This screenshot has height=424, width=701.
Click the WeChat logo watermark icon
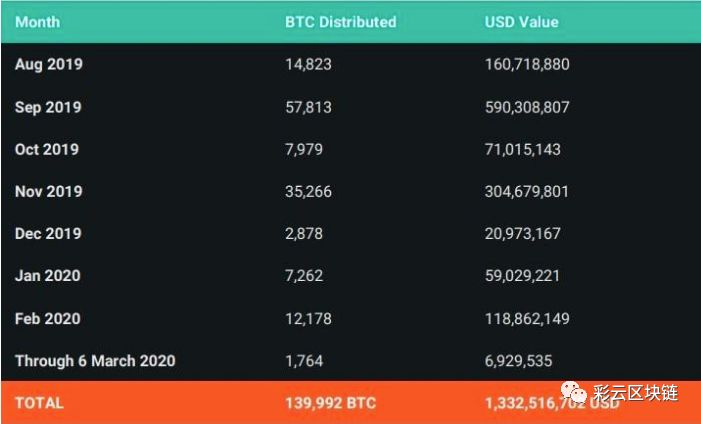pyautogui.click(x=574, y=392)
